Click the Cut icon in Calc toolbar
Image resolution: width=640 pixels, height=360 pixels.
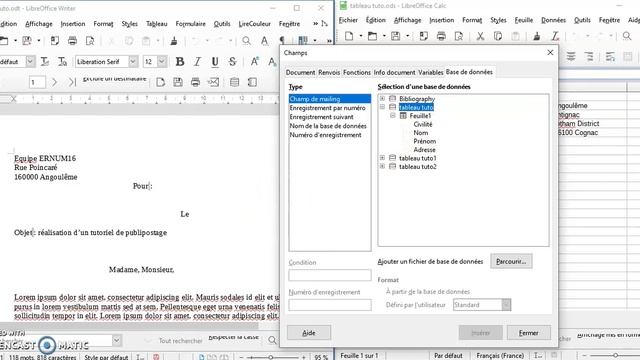point(480,36)
